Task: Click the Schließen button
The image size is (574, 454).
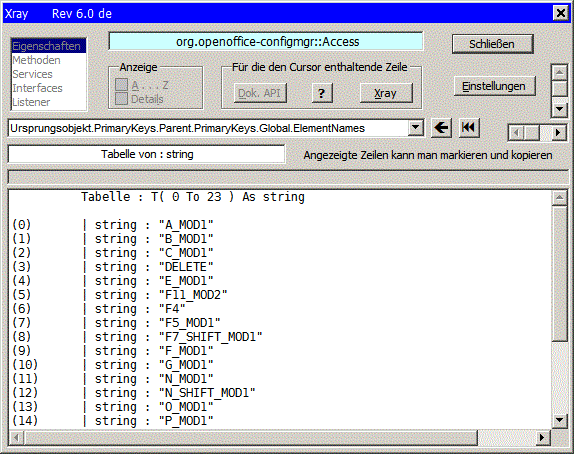Action: [x=492, y=44]
